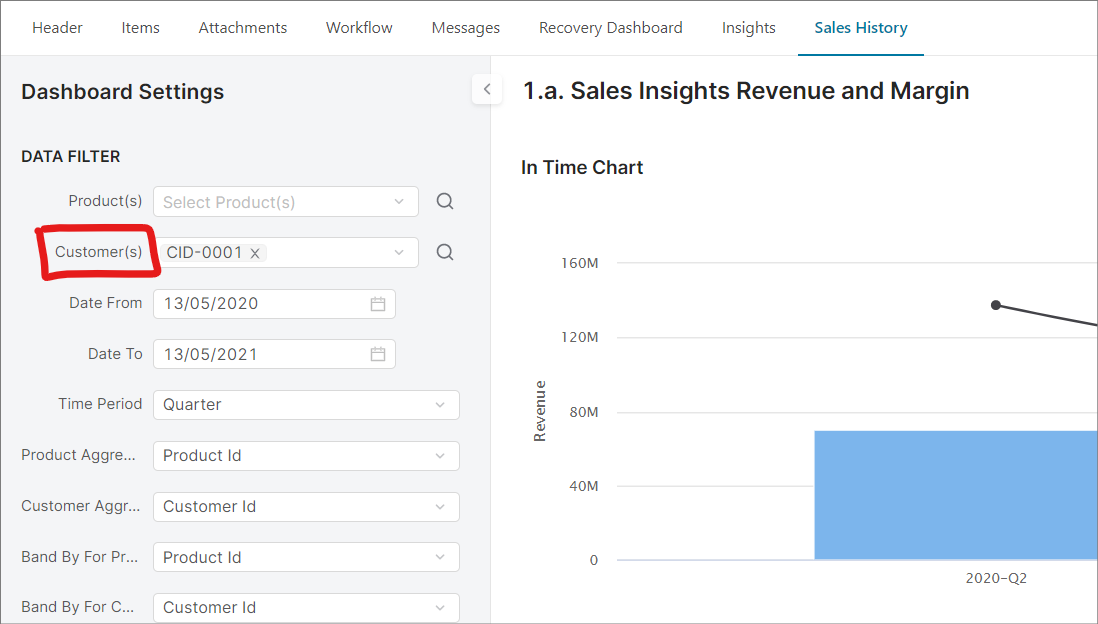Open the Date To calendar picker

(378, 354)
